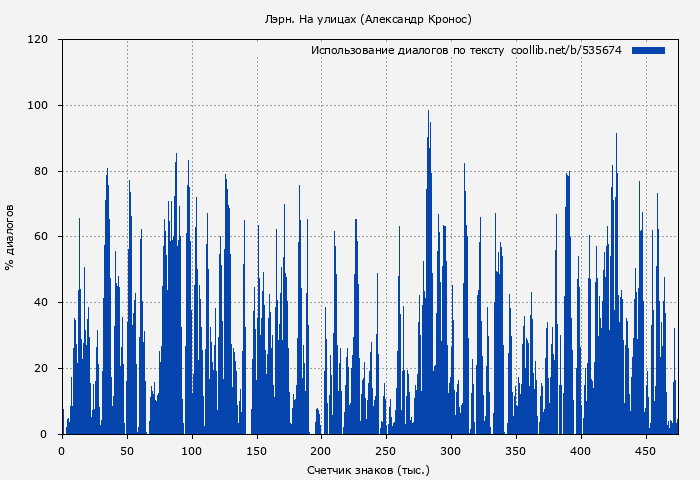Click the chart title "Лэрн. На улицах"
The height and width of the screenshot is (480, 700).
(368, 19)
